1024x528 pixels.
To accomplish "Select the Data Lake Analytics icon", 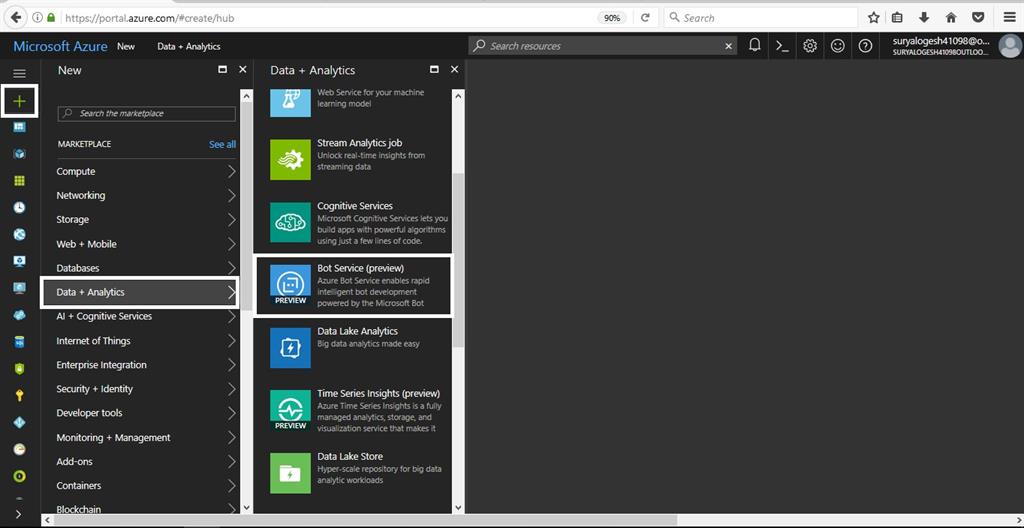I will coord(291,348).
